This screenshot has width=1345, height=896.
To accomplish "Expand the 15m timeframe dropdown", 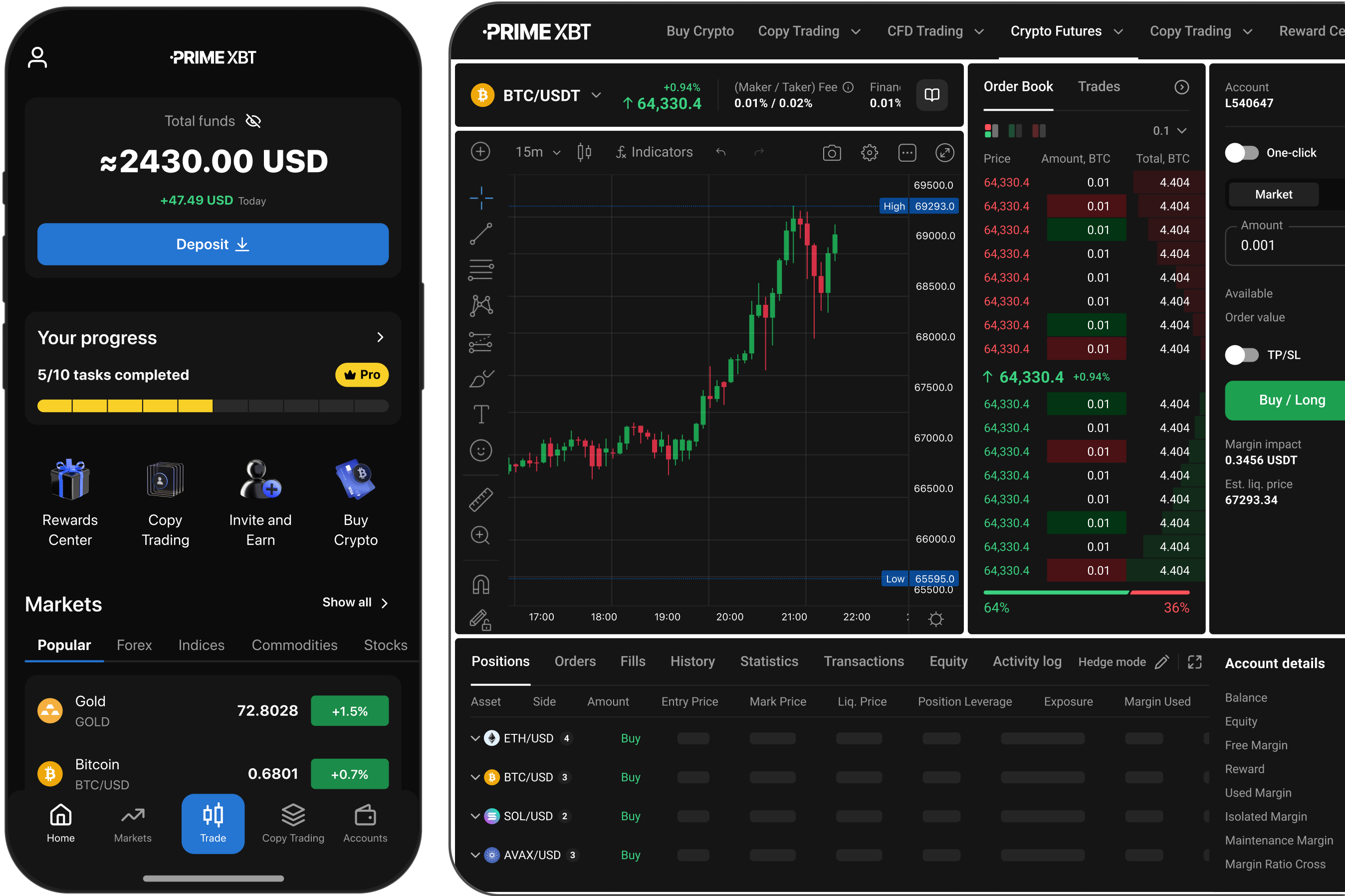I will 553,151.
